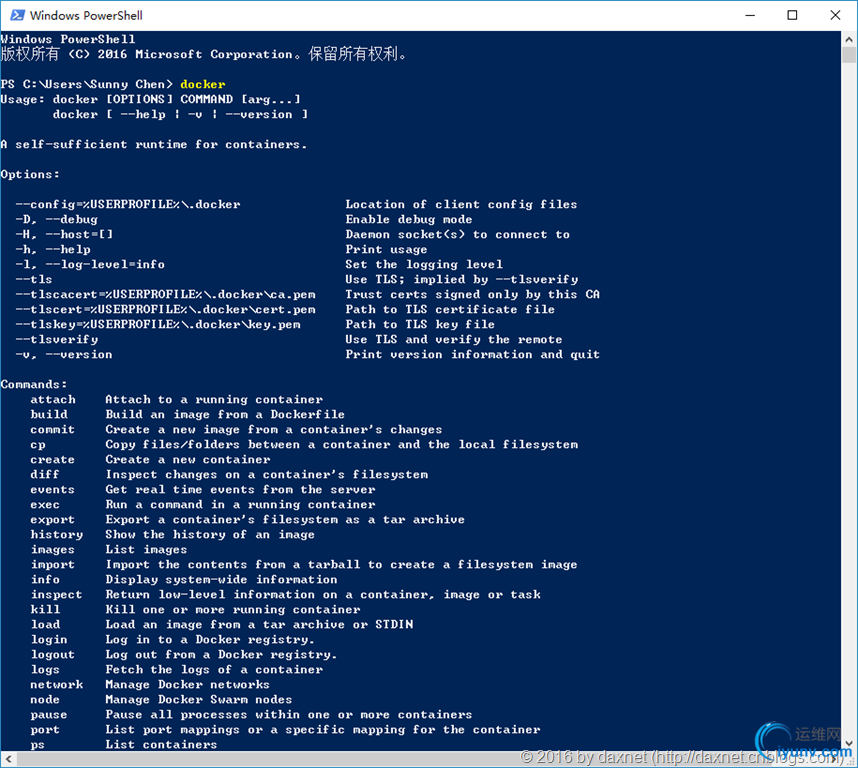Click the 'port' command name

45,730
